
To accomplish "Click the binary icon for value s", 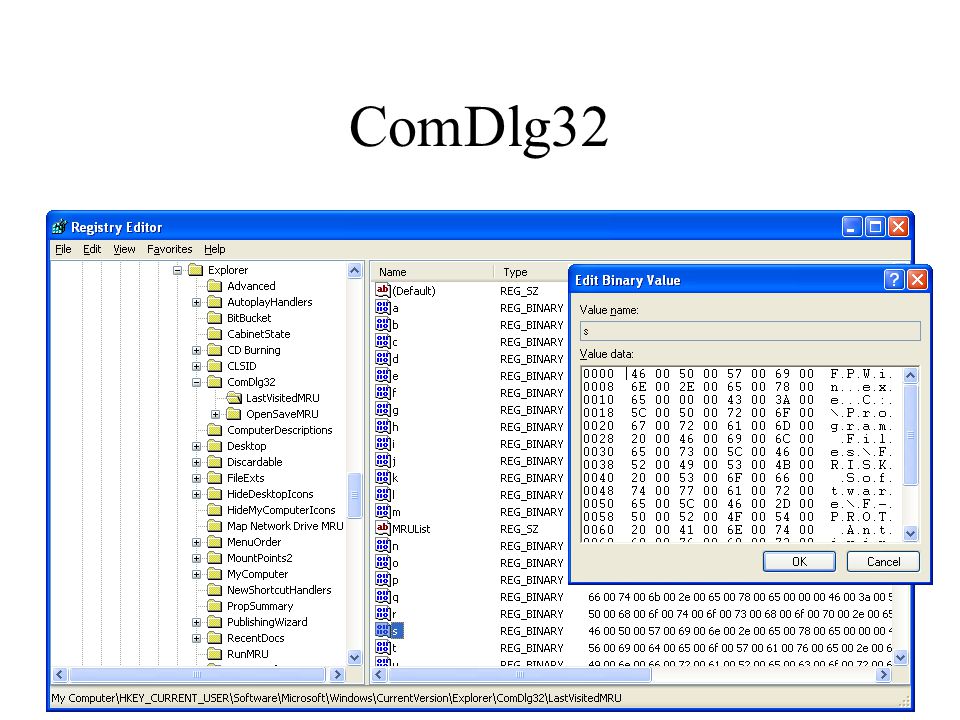I will tap(383, 630).
